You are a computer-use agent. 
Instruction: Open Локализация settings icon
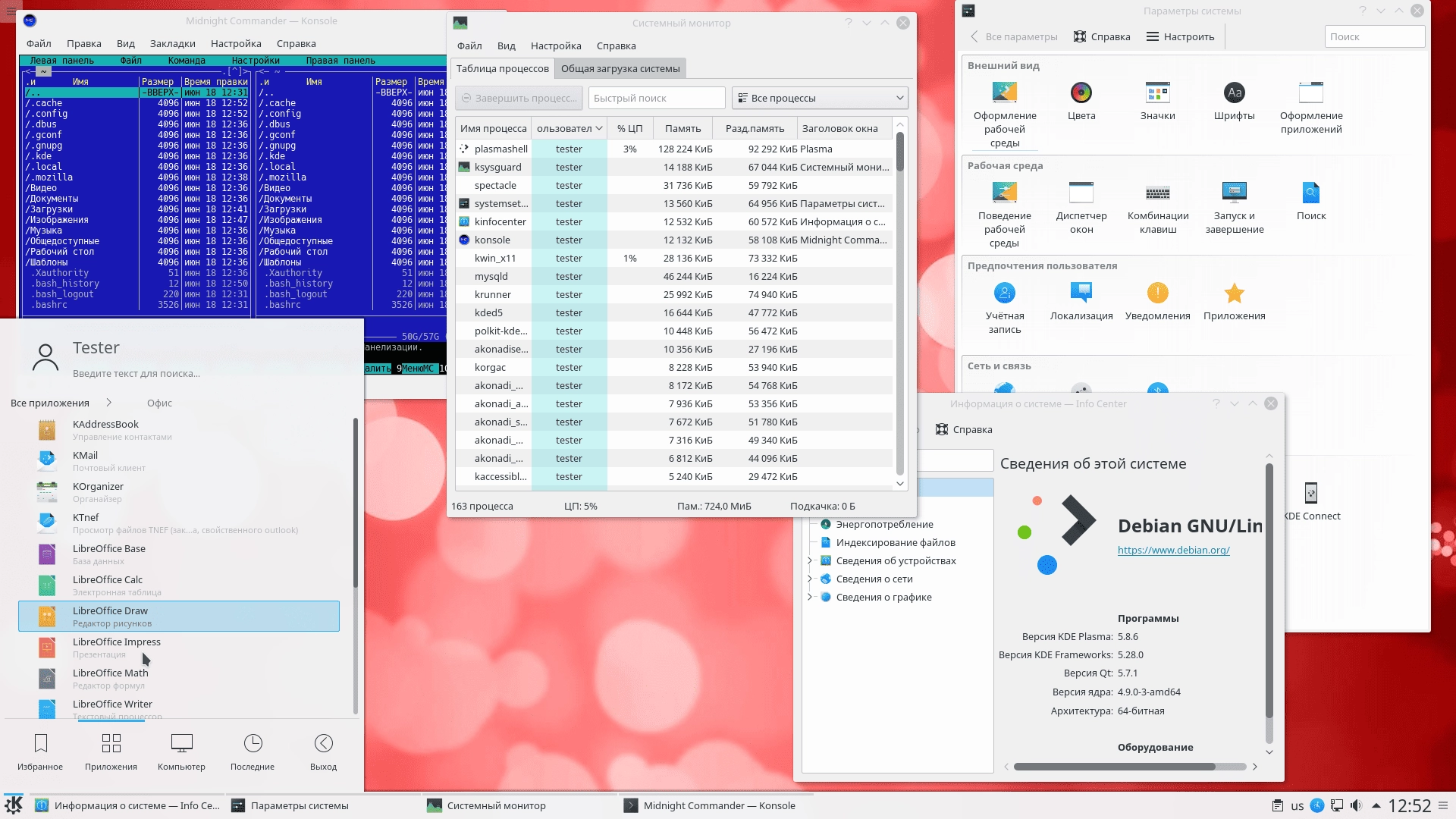(1081, 293)
